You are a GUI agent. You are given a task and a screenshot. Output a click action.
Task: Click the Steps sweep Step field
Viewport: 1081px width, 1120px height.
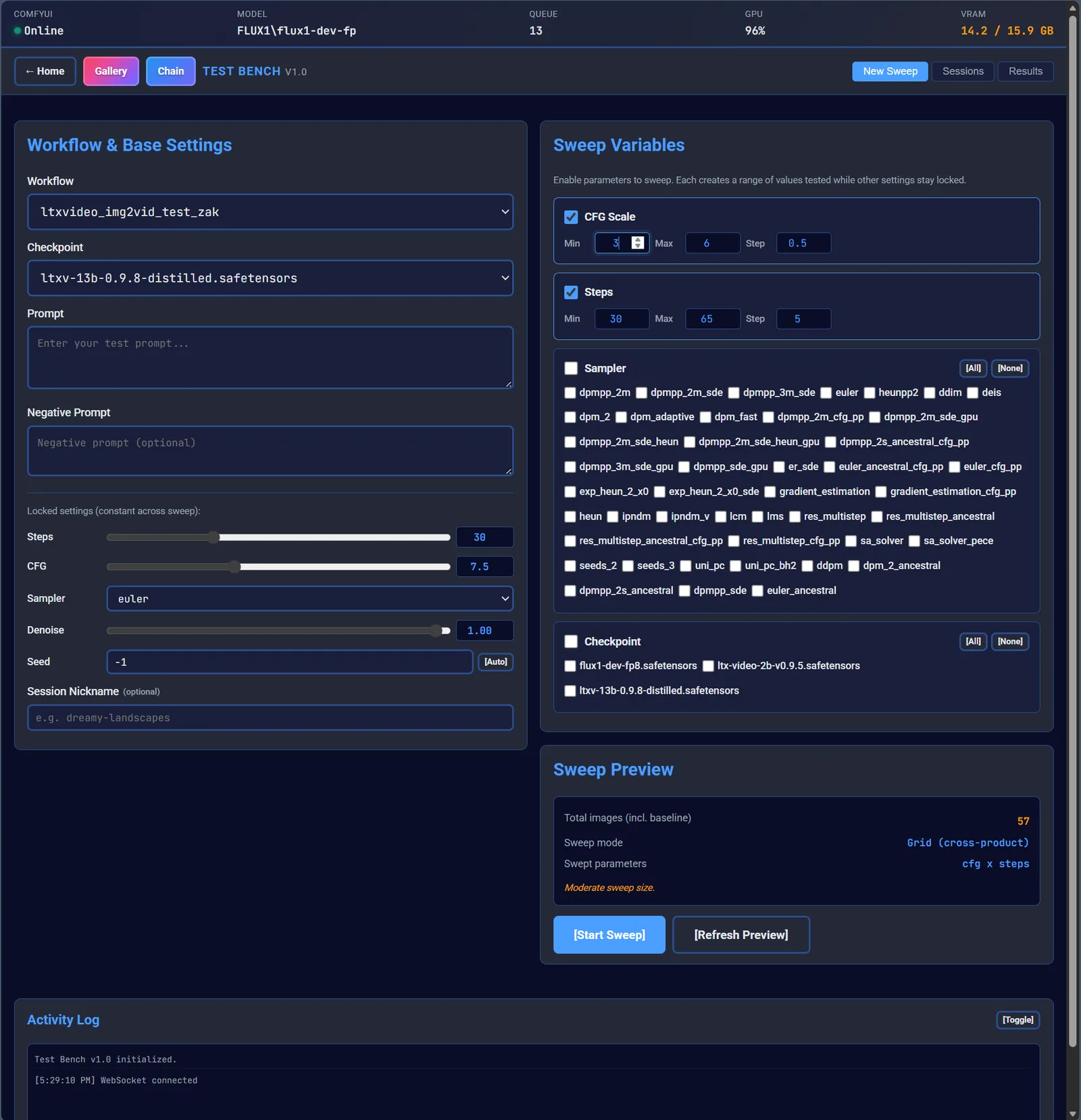803,319
